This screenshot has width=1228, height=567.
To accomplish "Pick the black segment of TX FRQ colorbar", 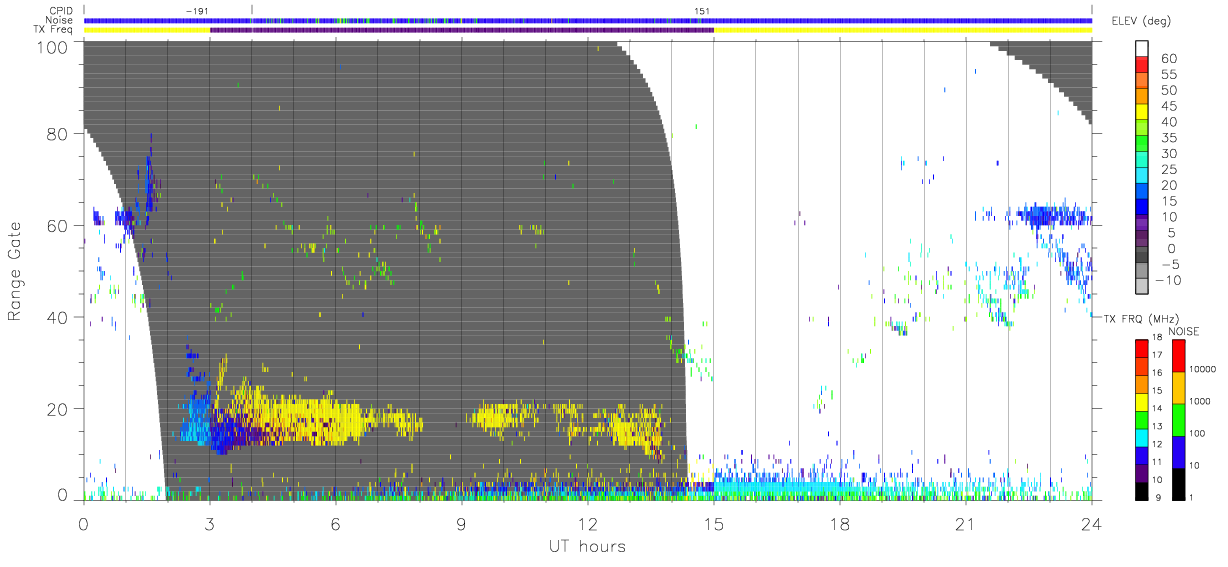I will tap(1140, 491).
